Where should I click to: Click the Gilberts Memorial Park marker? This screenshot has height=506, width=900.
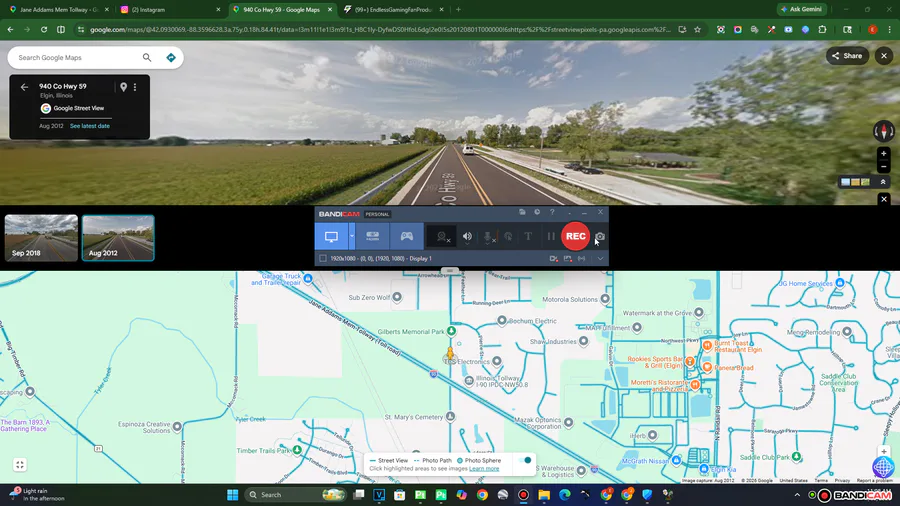pyautogui.click(x=452, y=331)
